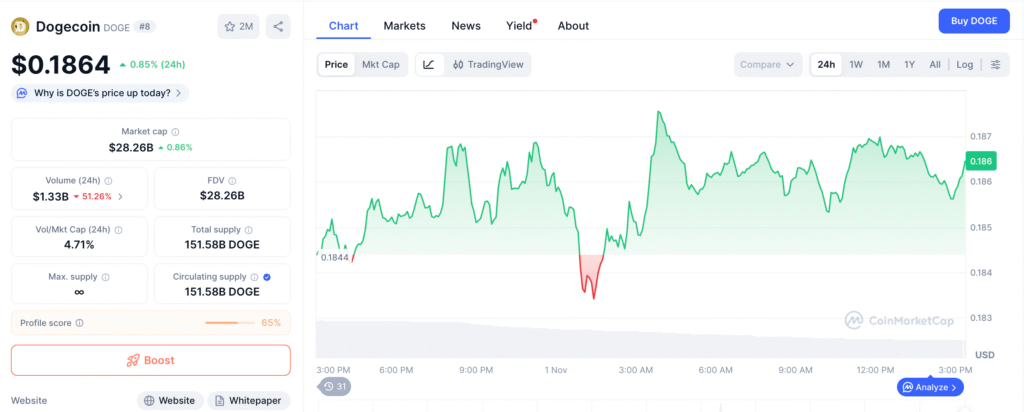Switch to the Yield tab
This screenshot has width=1024, height=412.
pos(519,25)
